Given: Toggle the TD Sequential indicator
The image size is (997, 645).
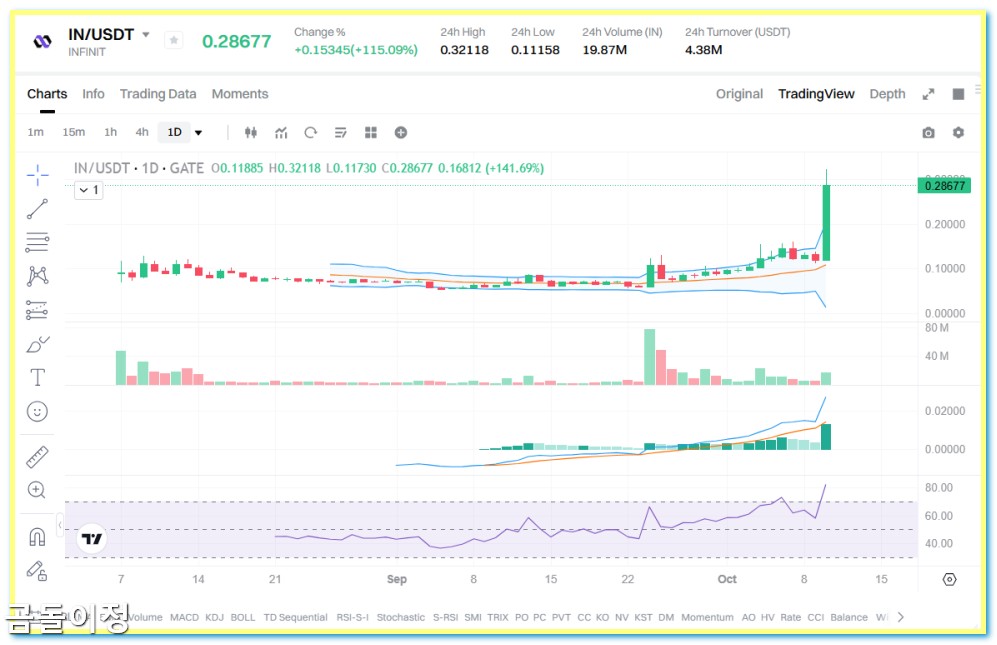Looking at the screenshot, I should pos(296,617).
